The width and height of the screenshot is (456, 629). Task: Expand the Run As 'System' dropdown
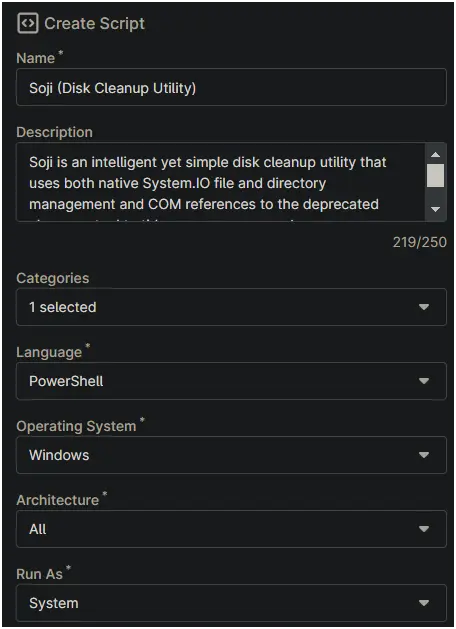pos(231,603)
